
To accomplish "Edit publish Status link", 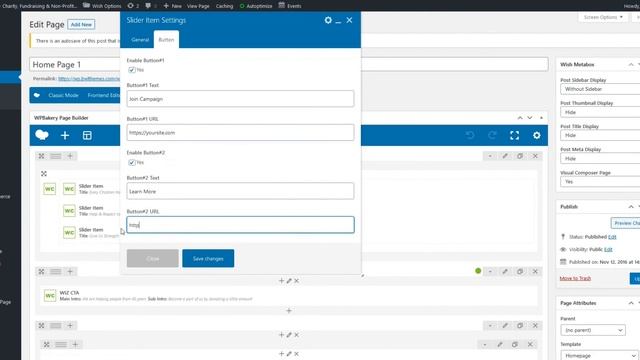I will click(x=612, y=237).
